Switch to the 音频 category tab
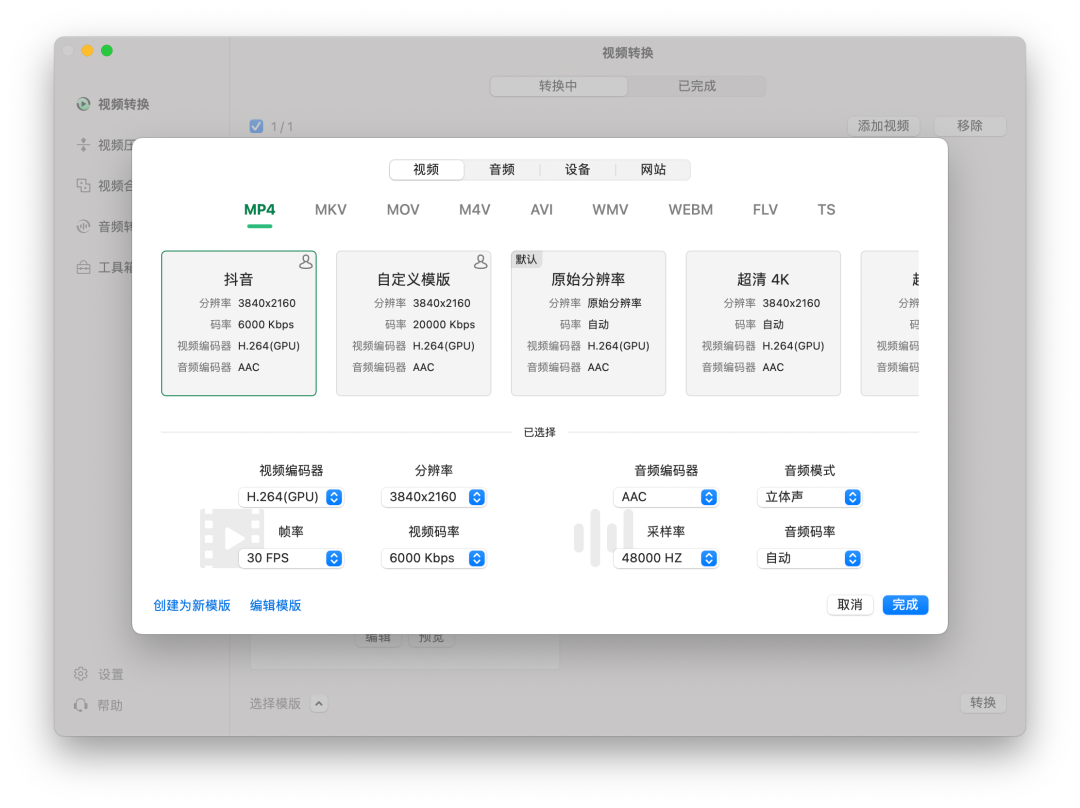Image resolution: width=1080 pixels, height=808 pixels. pyautogui.click(x=502, y=169)
